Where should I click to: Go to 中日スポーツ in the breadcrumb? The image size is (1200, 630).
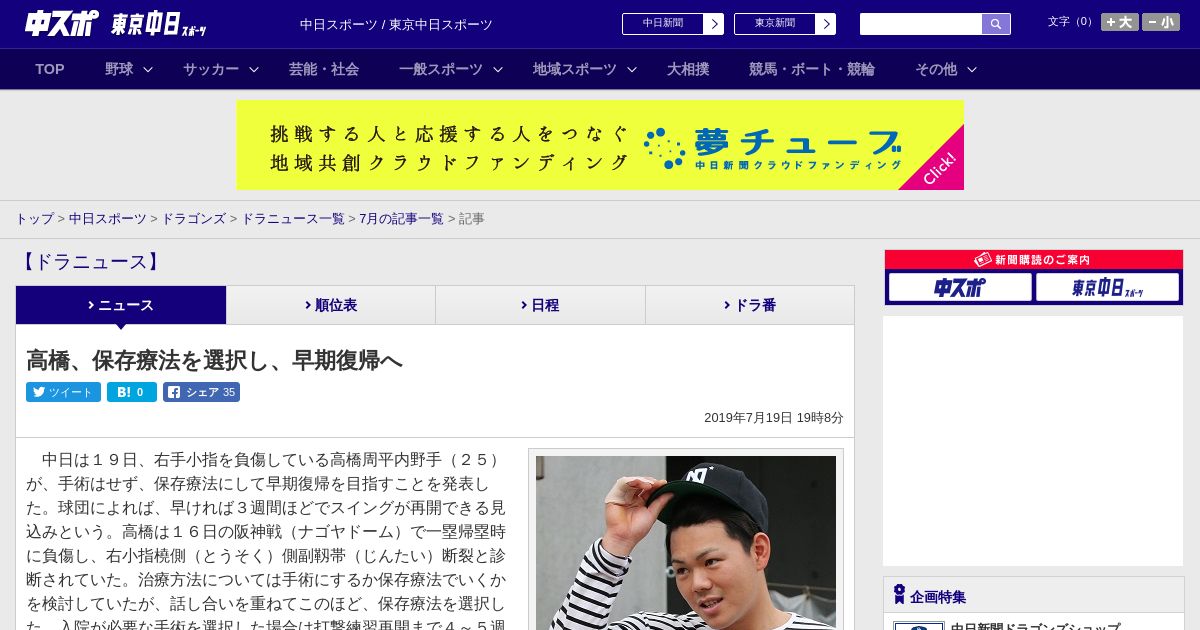(x=108, y=218)
